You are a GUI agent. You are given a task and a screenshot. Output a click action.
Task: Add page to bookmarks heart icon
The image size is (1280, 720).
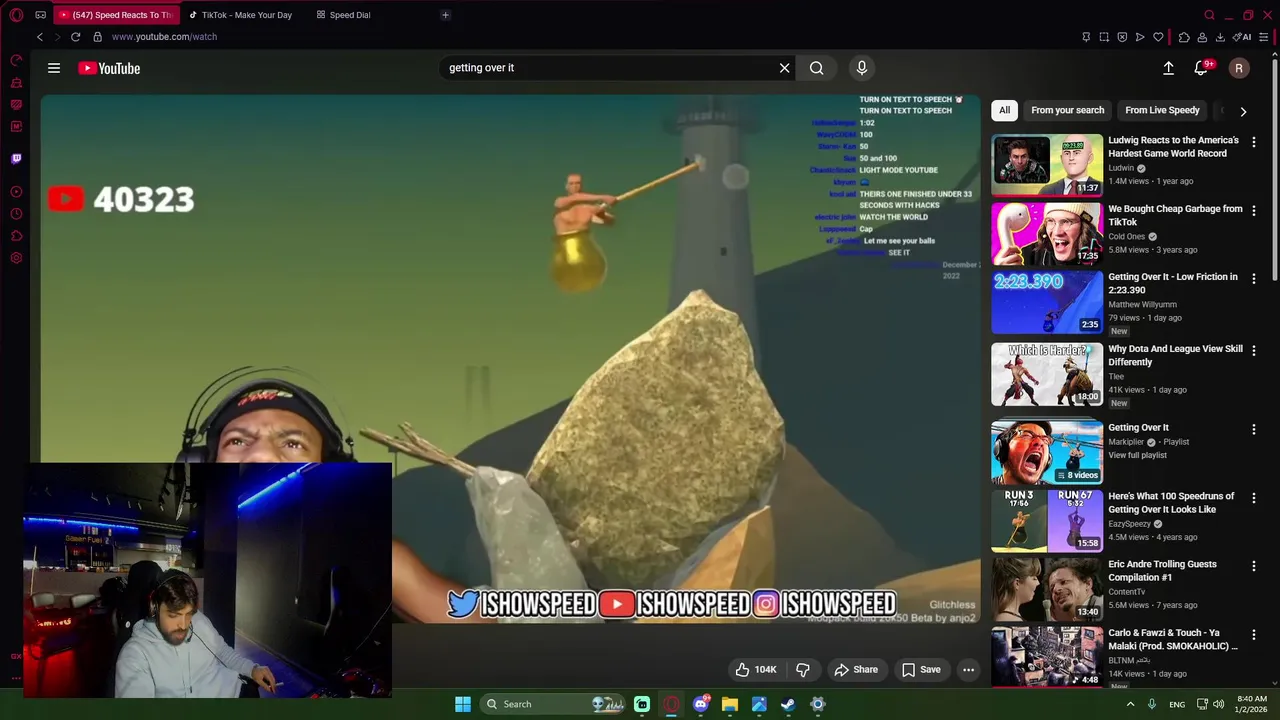[x=1158, y=37]
